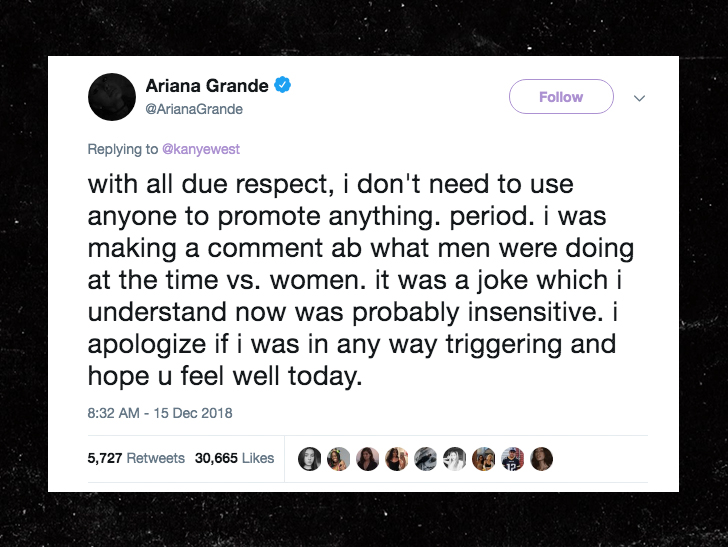728x547 pixels.
Task: Open third liker avatar in the row
Action: point(367,459)
